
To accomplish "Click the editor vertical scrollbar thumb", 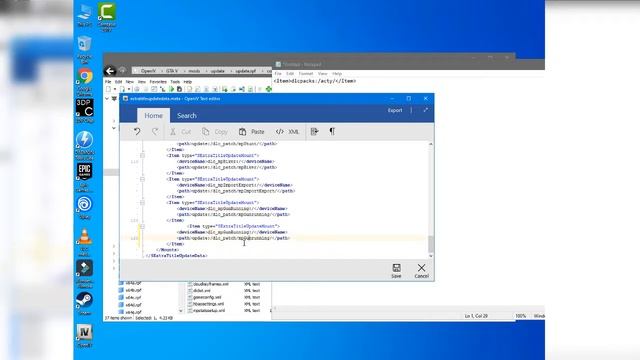I will pyautogui.click(x=431, y=244).
